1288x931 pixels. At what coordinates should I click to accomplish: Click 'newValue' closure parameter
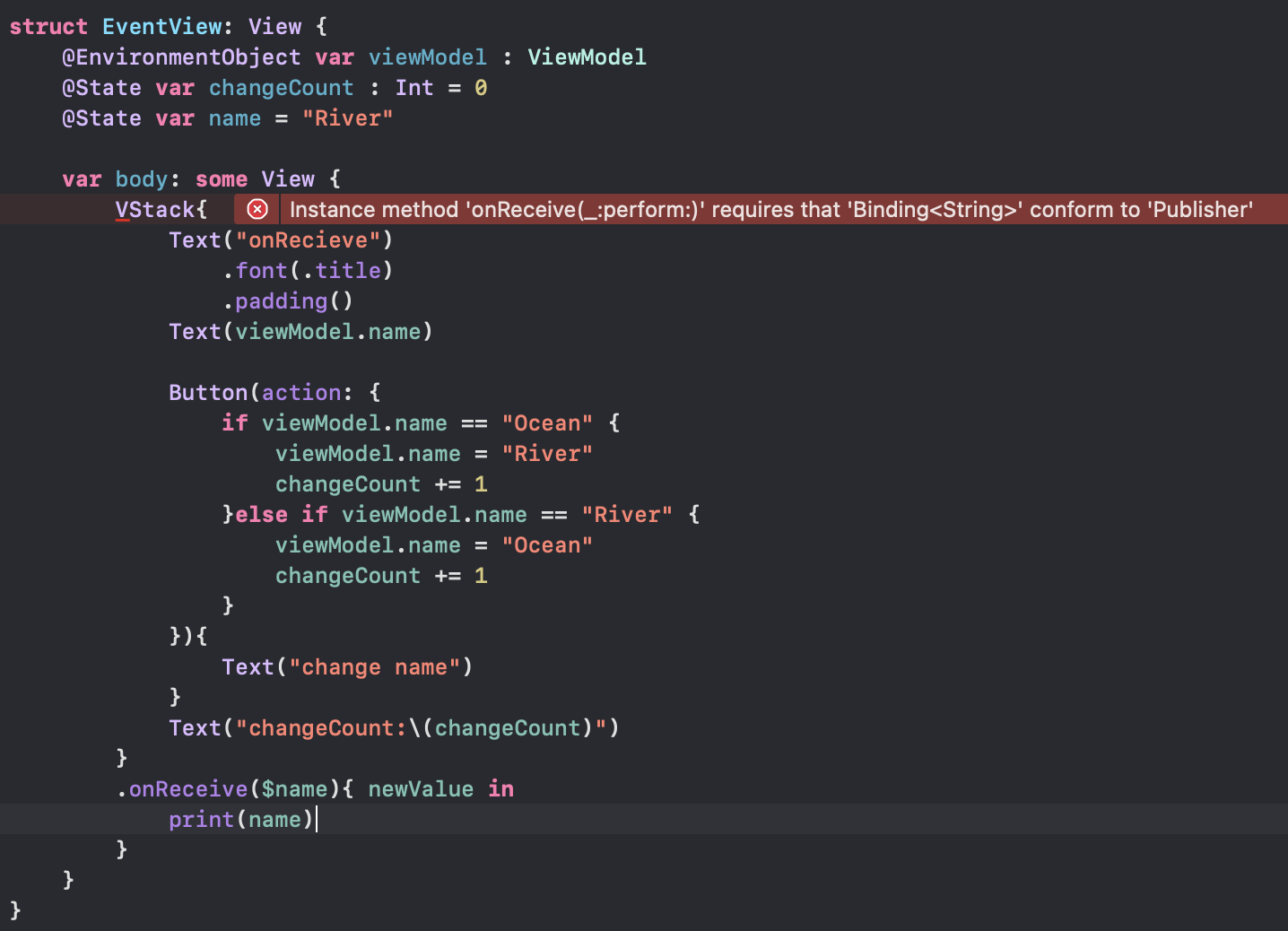tap(421, 789)
